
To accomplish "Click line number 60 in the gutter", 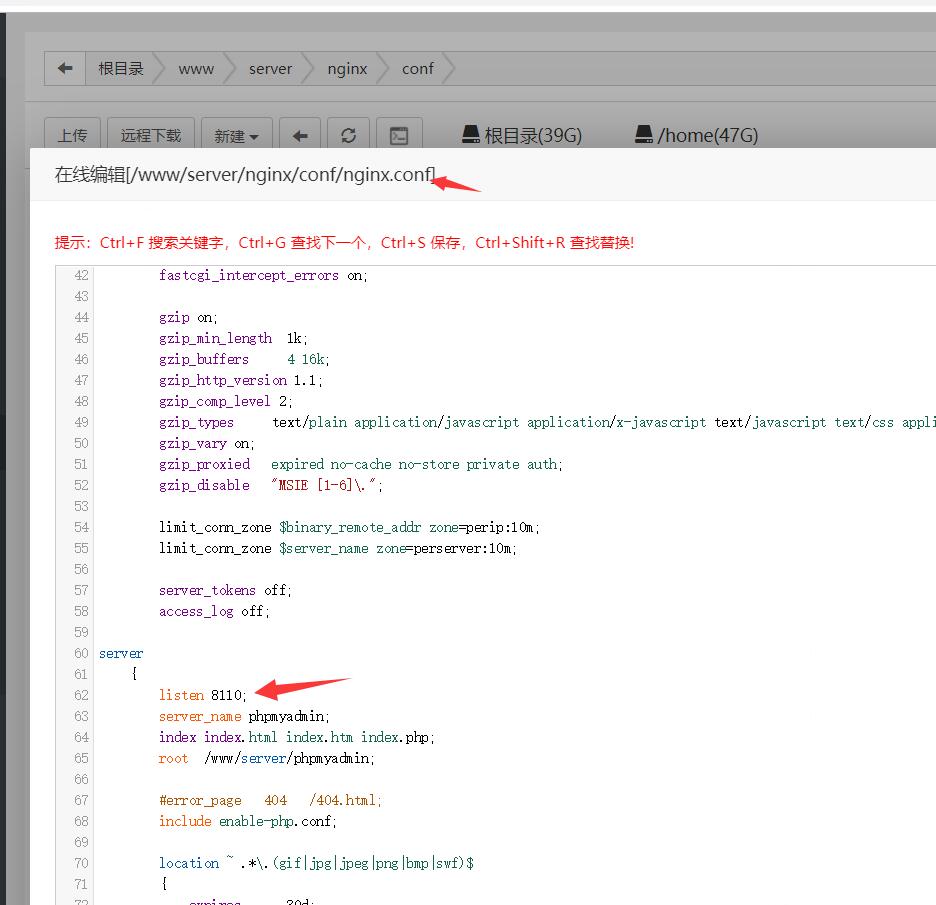I will (x=81, y=653).
